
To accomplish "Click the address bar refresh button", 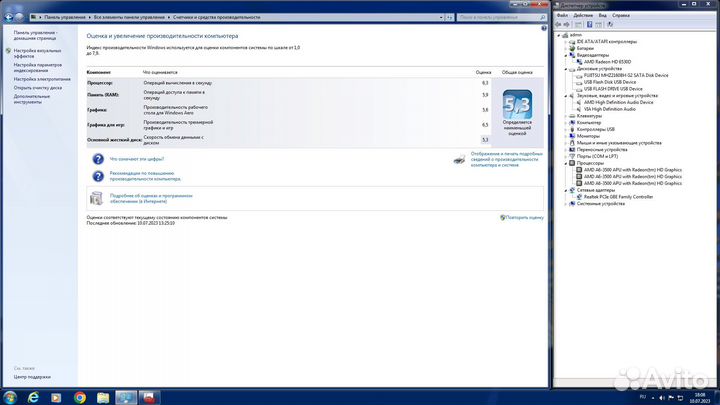I will tap(450, 17).
